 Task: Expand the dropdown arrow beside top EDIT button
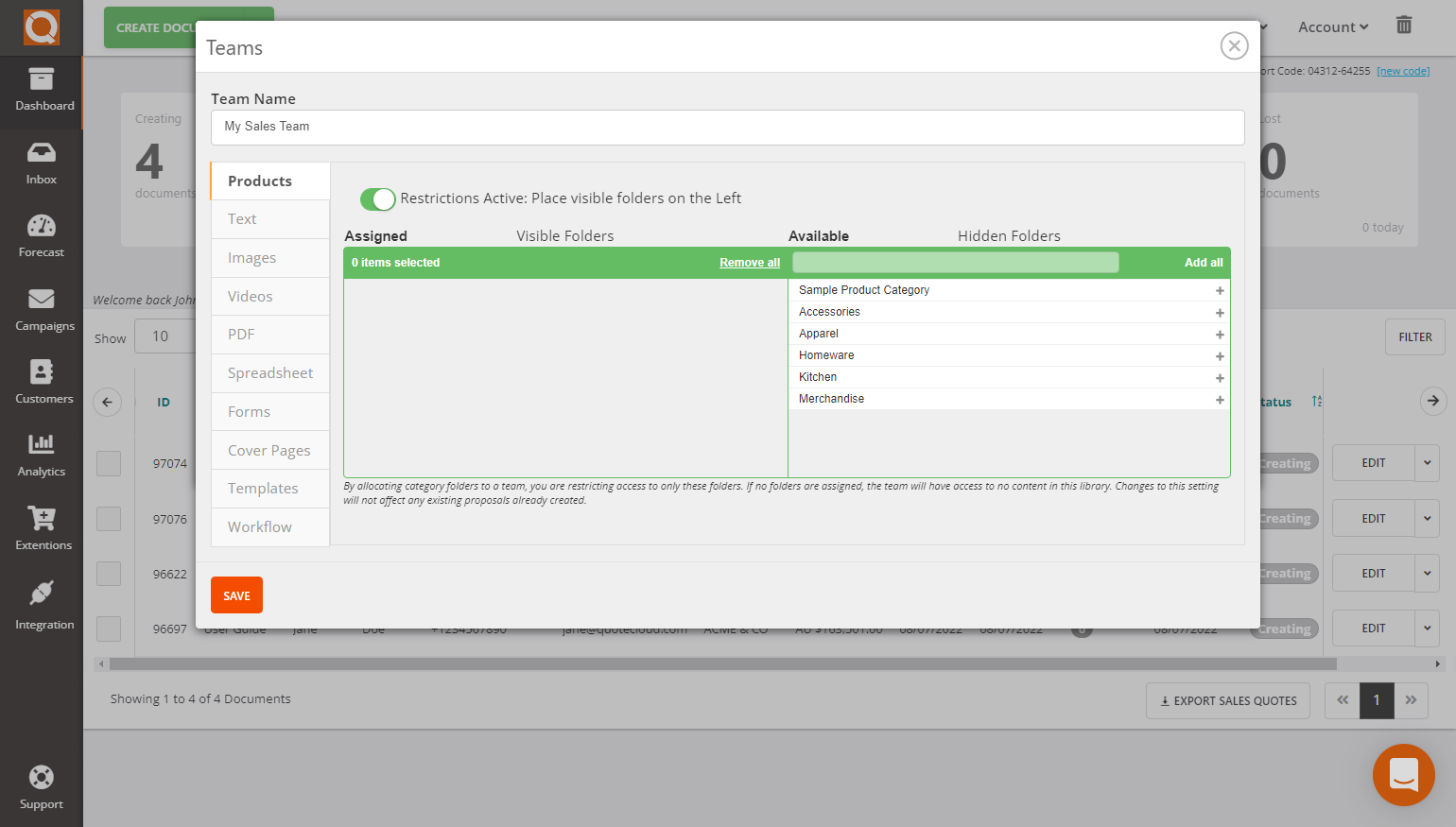click(x=1427, y=463)
